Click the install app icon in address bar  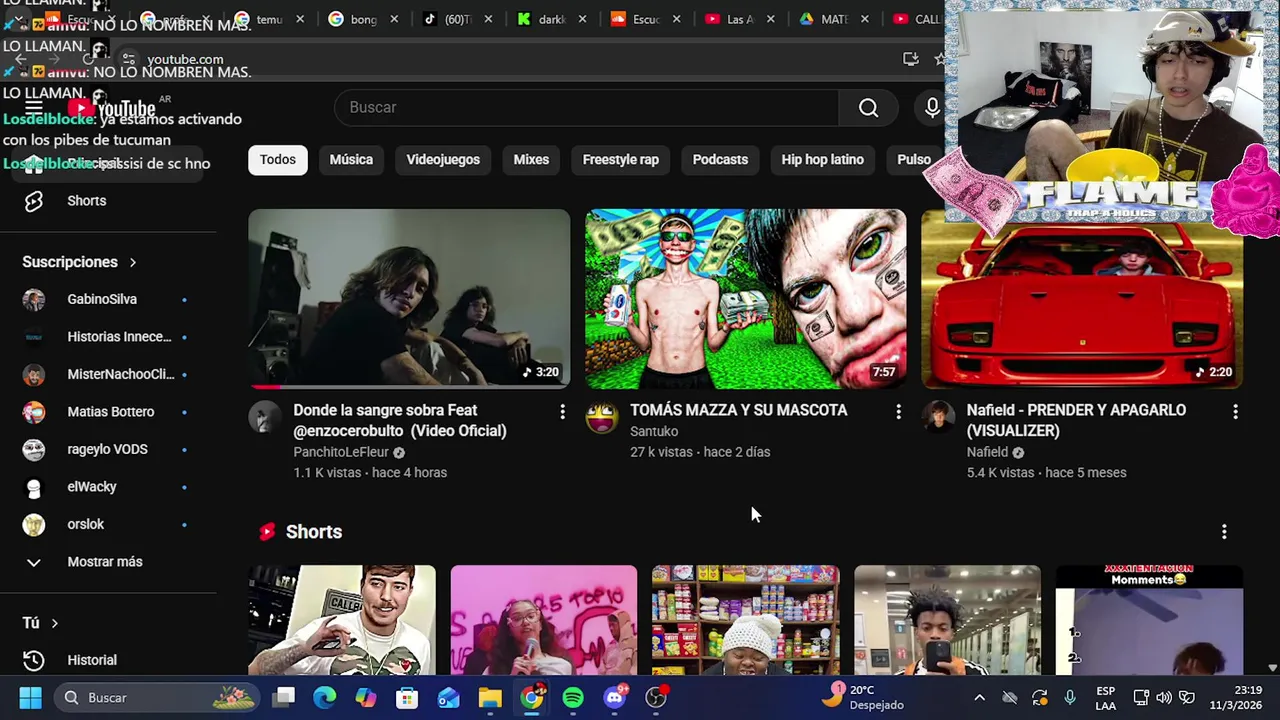(910, 59)
